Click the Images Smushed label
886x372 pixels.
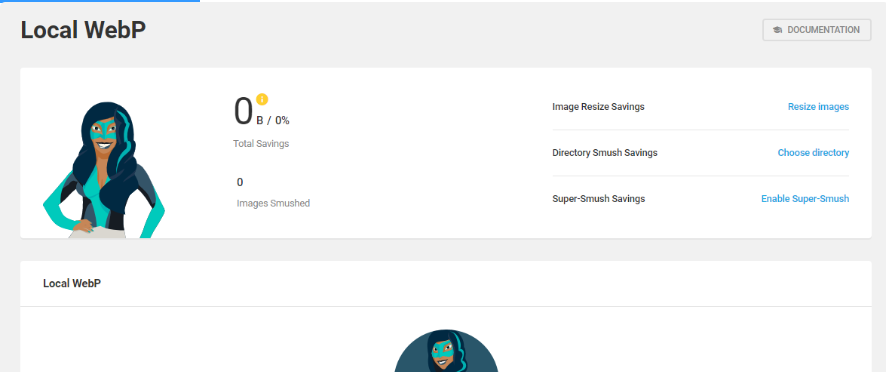coord(273,203)
